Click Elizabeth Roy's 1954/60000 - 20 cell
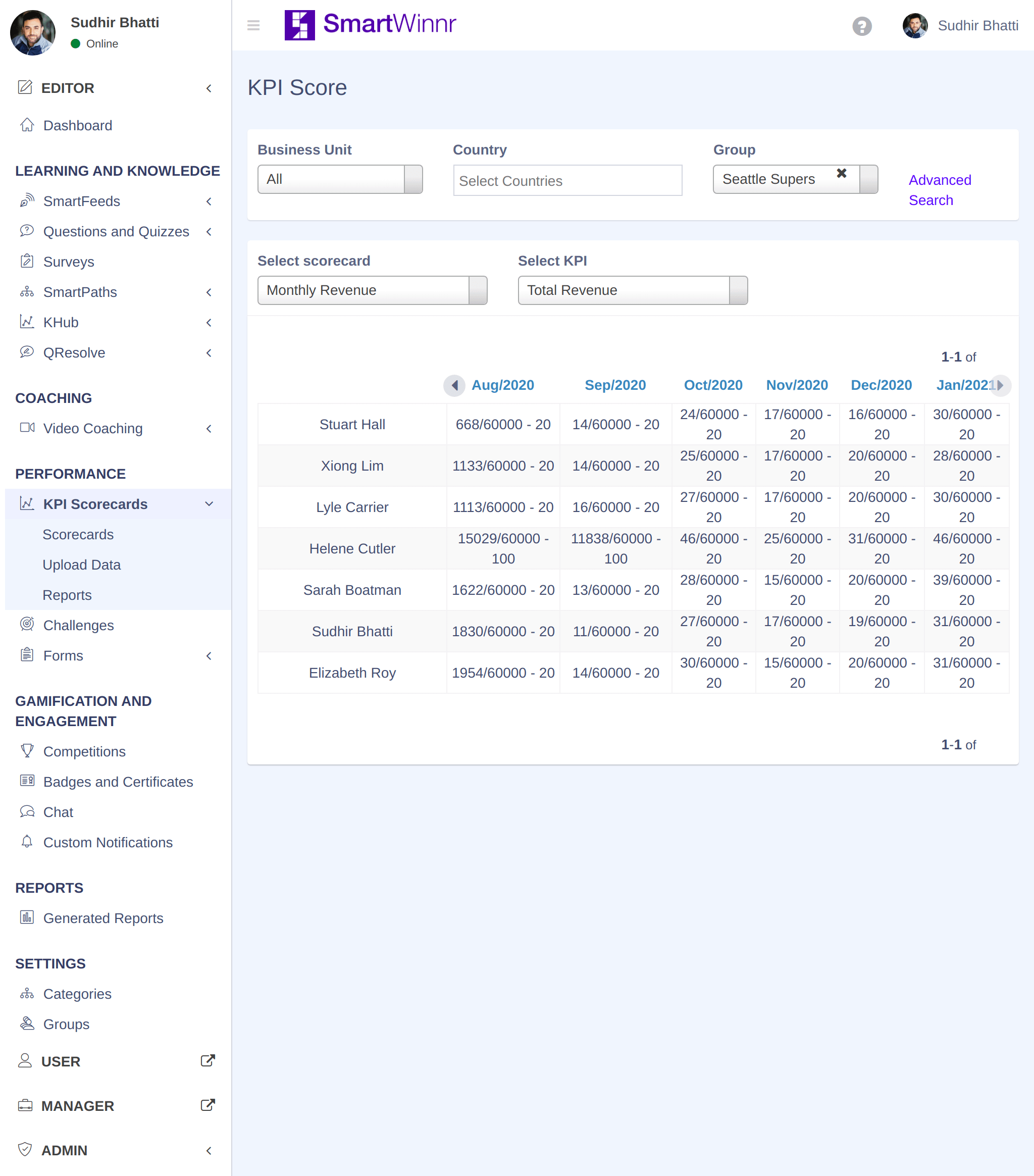Viewport: 1034px width, 1176px height. [503, 673]
